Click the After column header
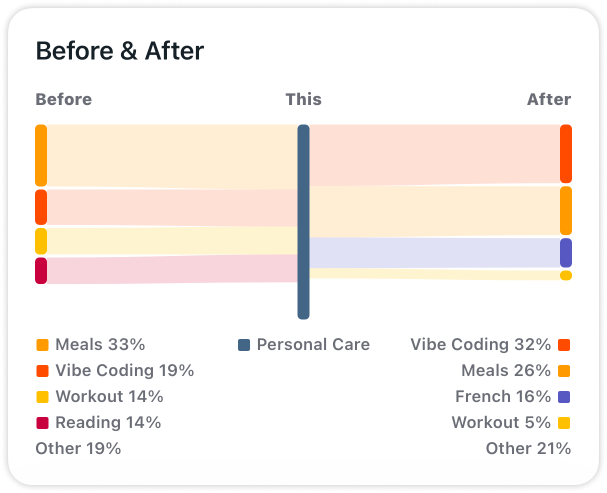 549,99
